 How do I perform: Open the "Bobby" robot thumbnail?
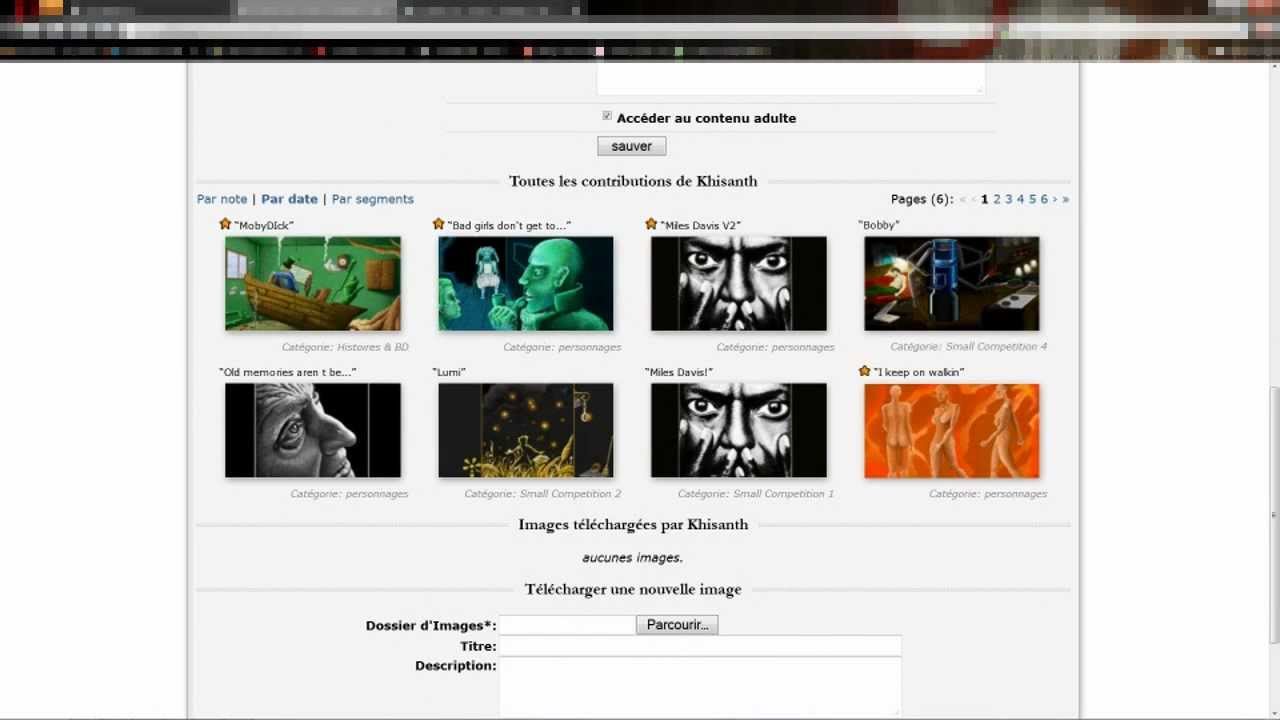click(x=952, y=283)
